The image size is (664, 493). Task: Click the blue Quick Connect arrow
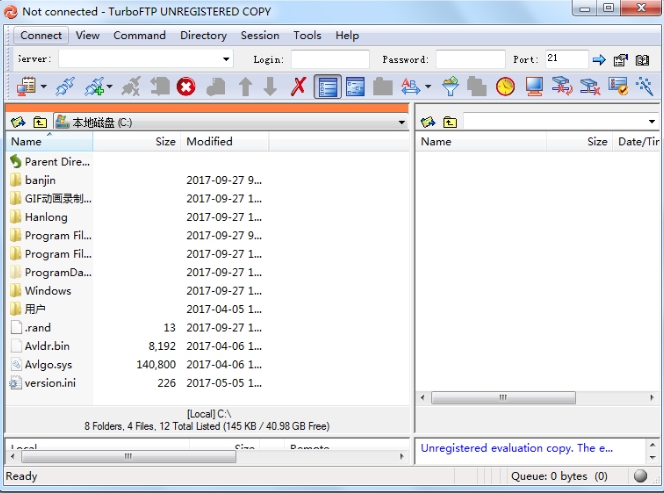tap(599, 60)
